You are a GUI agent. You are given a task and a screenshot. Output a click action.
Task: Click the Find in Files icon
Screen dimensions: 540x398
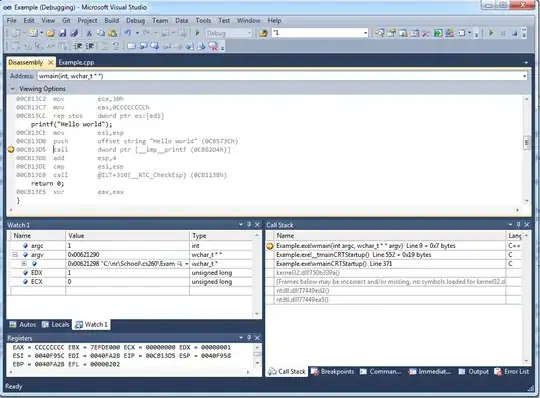pyautogui.click(x=263, y=33)
